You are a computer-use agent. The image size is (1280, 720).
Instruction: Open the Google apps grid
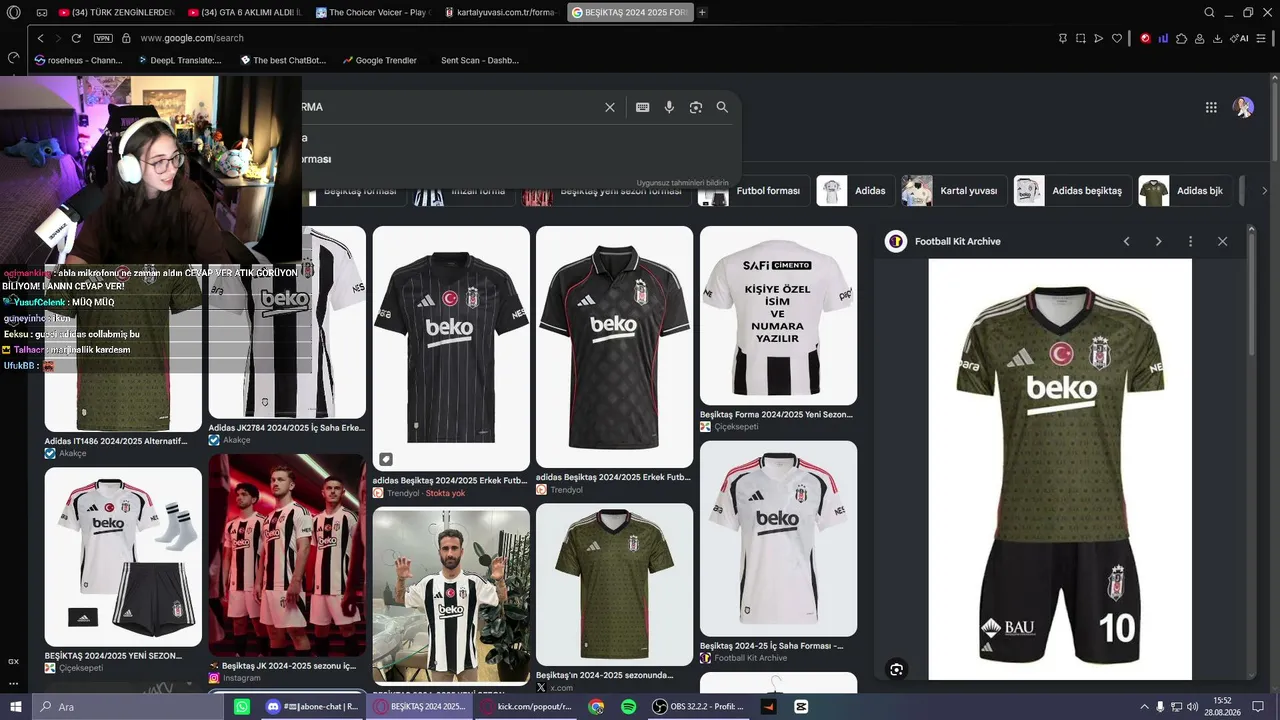(1211, 107)
